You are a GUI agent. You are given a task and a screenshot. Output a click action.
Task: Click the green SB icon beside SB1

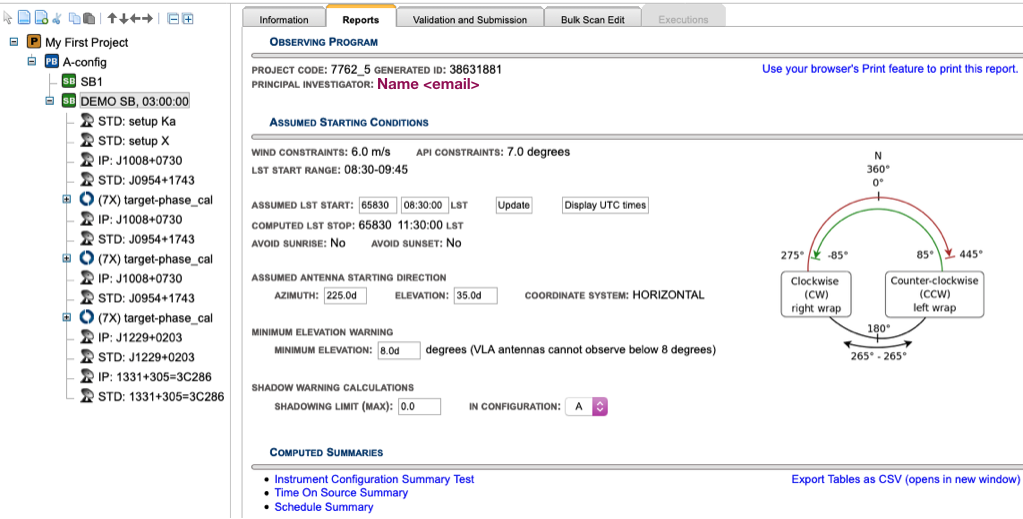[x=69, y=81]
